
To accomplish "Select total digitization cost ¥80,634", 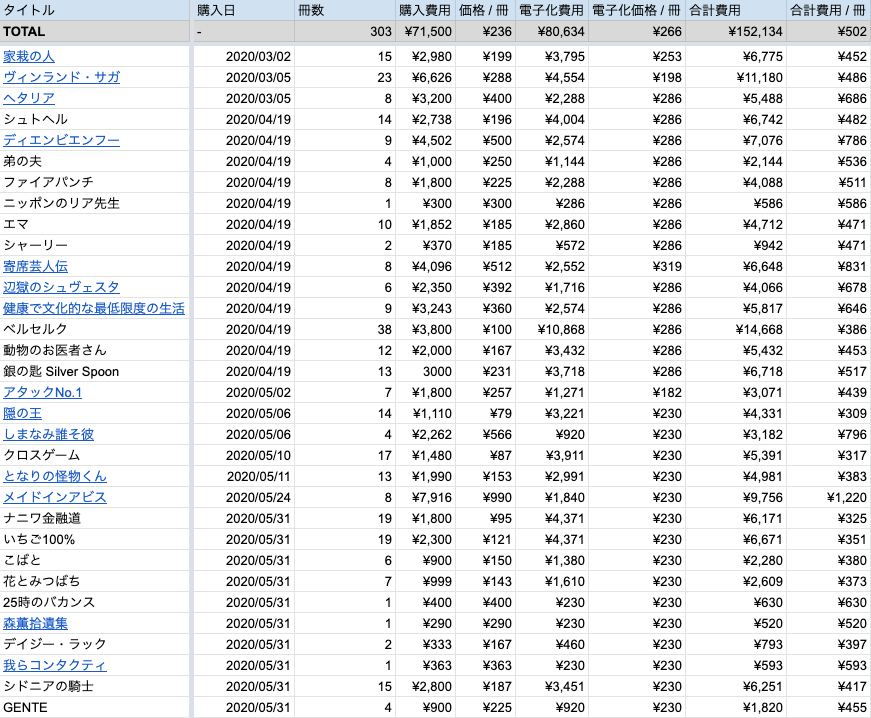I will (x=552, y=32).
